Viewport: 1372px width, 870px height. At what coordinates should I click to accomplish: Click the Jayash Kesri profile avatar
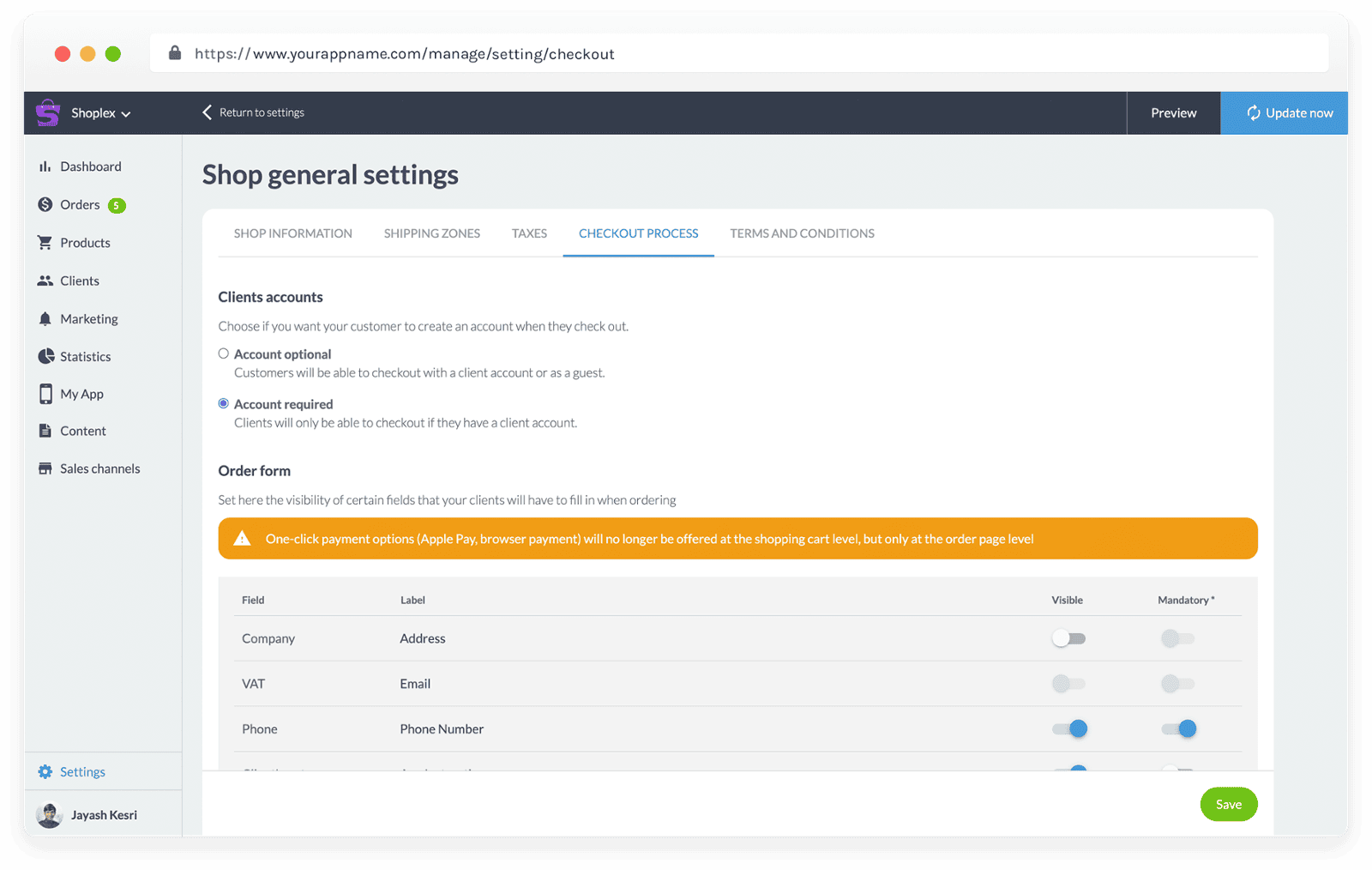(49, 814)
